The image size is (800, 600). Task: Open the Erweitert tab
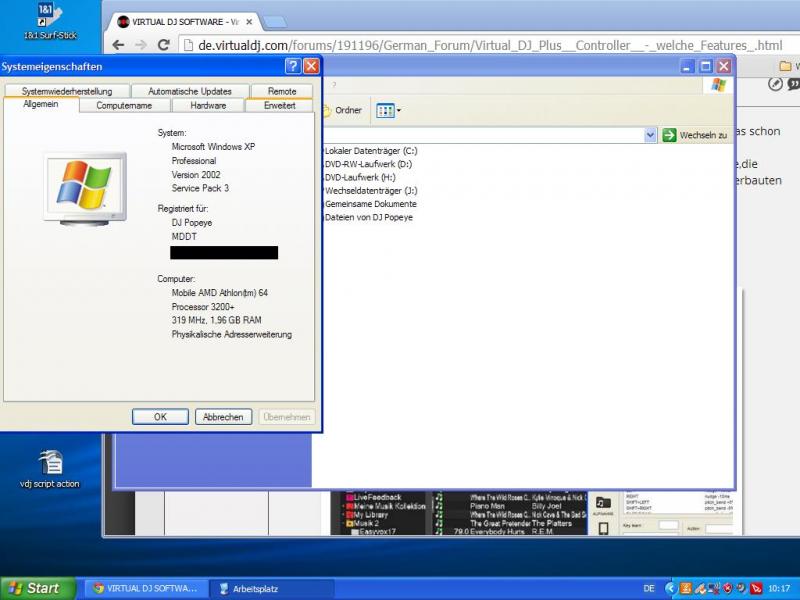pyautogui.click(x=280, y=106)
